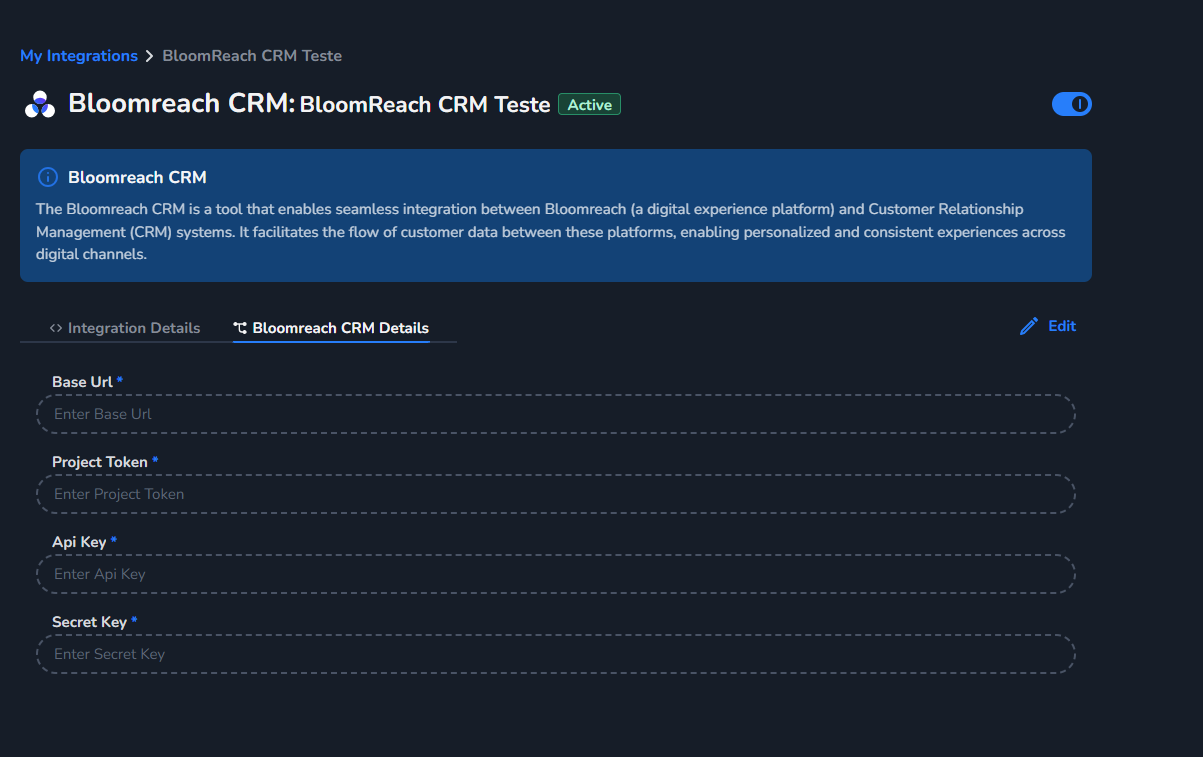Click the Base Url field label
Image resolution: width=1203 pixels, height=757 pixels.
tap(82, 382)
